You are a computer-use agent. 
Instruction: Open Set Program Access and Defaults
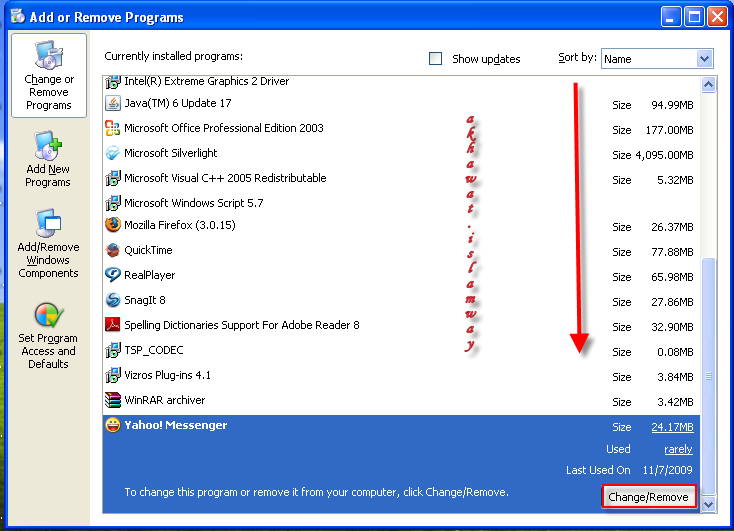tap(48, 336)
